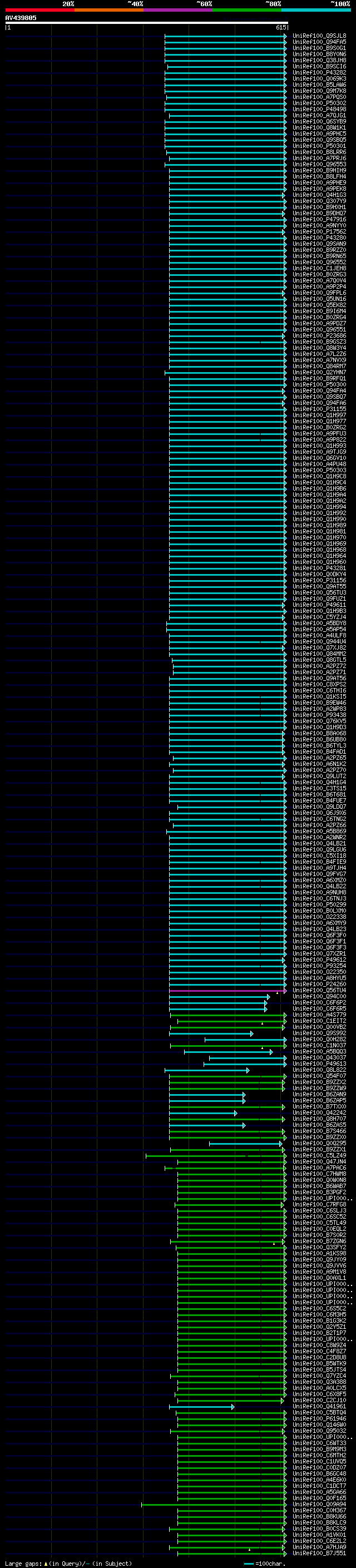Select hit label UniRef100_Q96553
The width and height of the screenshot is (356, 1568).
(x=319, y=164)
